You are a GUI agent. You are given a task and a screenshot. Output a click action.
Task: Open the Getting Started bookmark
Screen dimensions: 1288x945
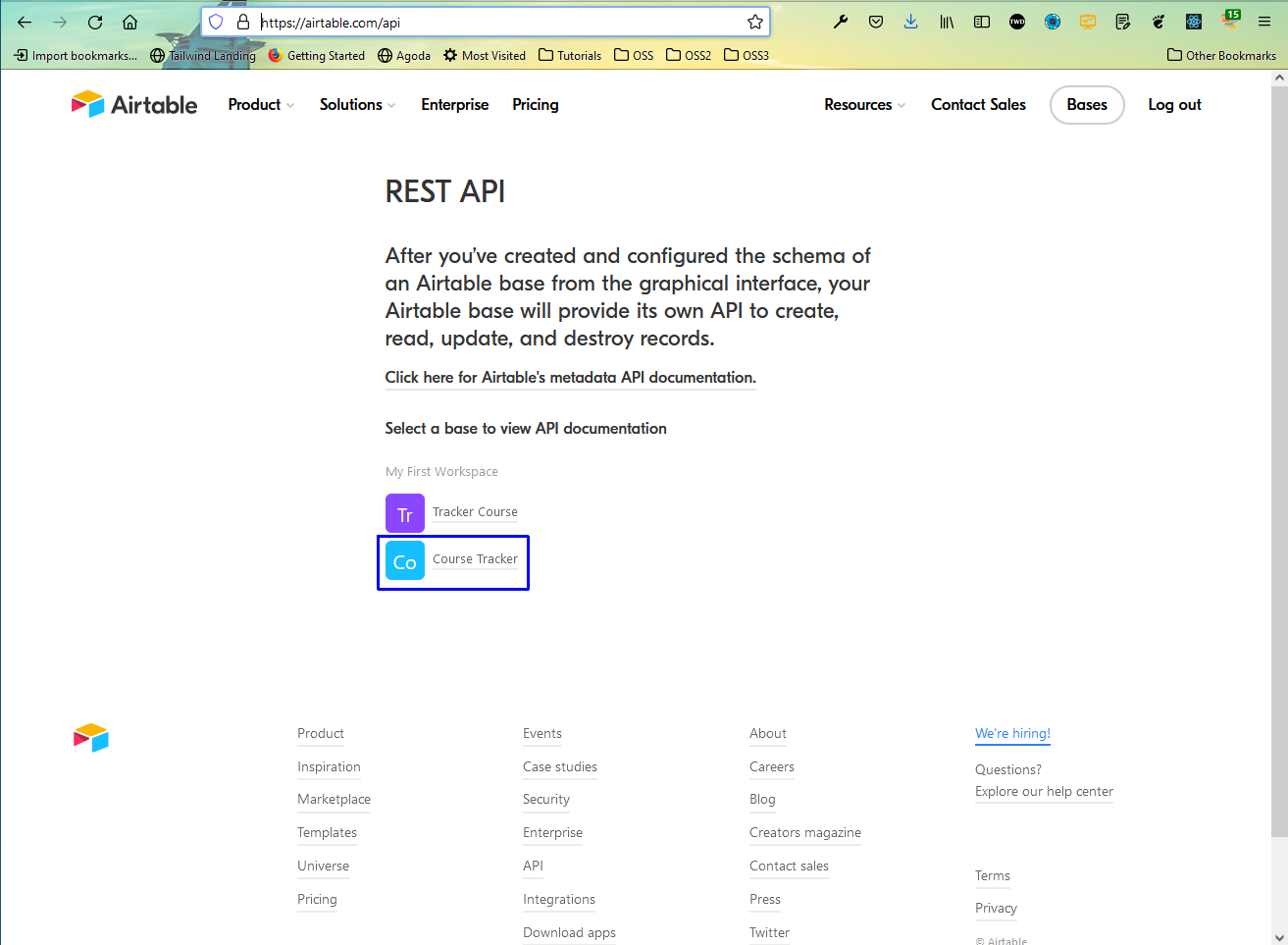(316, 56)
